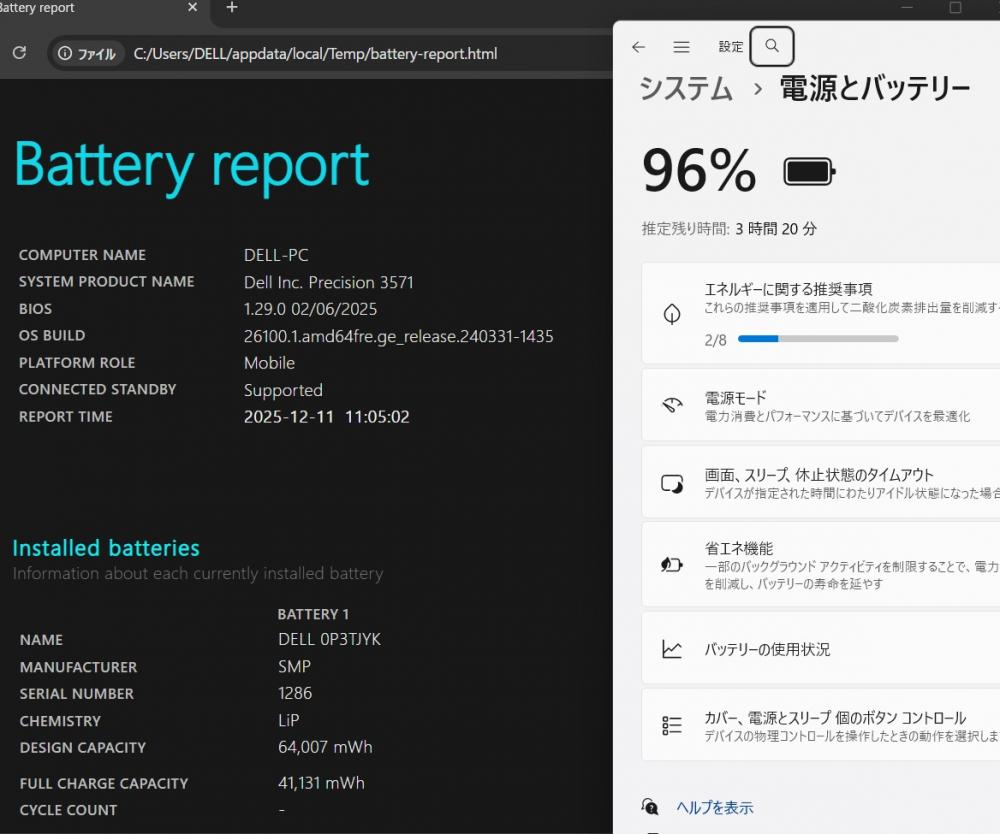Screen dimensions: 1000x834
Task: Click the 推定残り時間 3 時間 20 分 text
Action: pyautogui.click(x=729, y=228)
